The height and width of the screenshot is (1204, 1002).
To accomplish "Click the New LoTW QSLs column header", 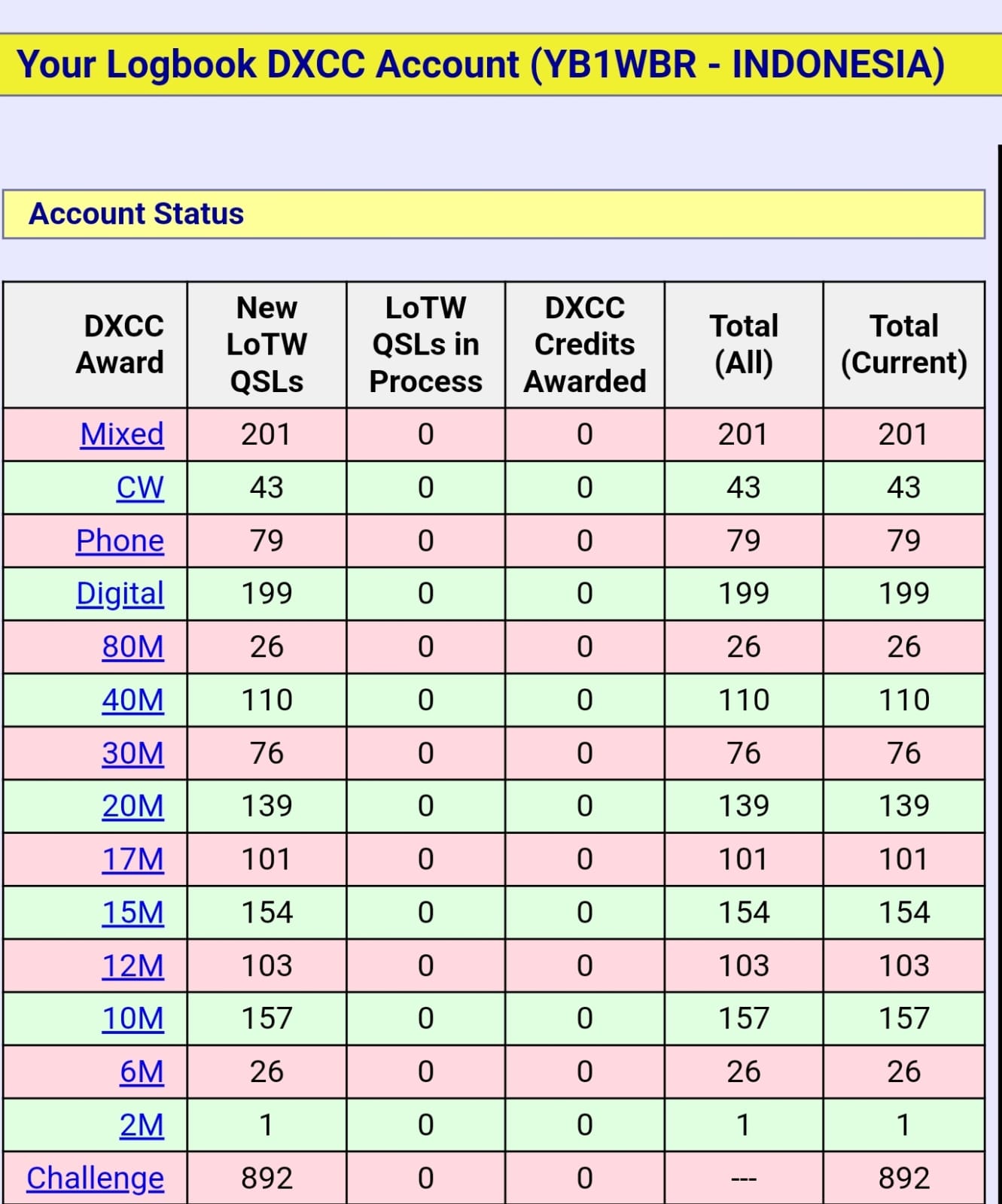I will (x=266, y=344).
